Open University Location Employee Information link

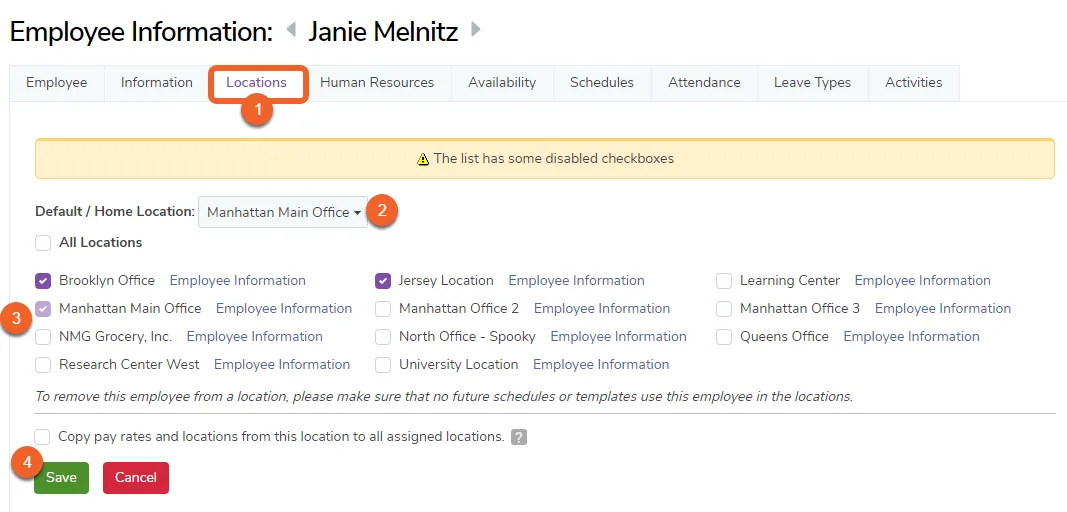point(601,364)
